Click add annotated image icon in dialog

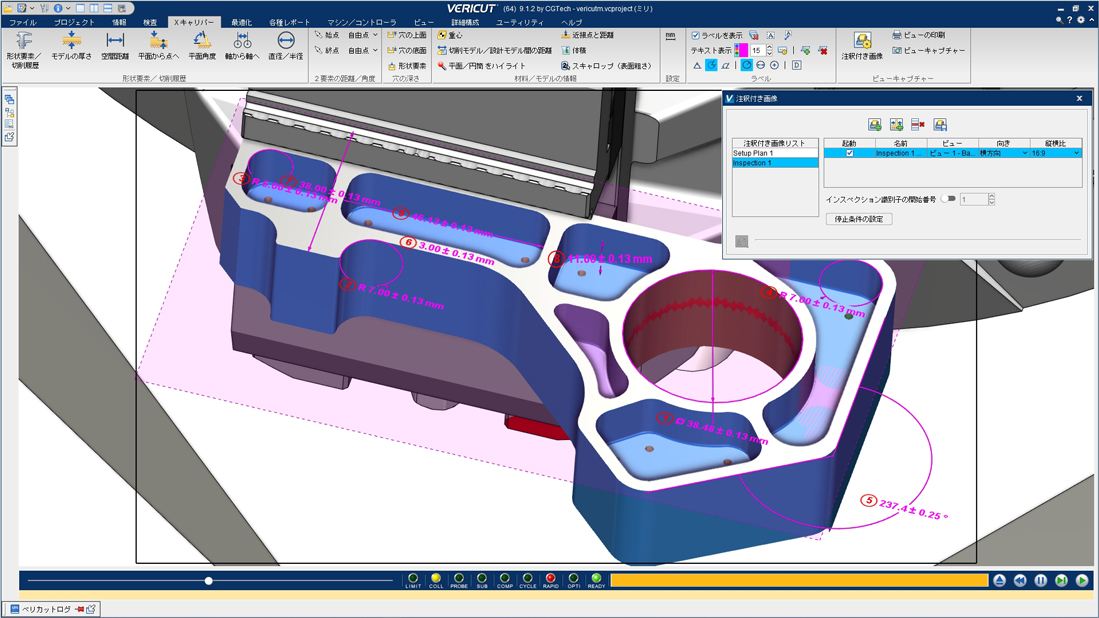coord(875,125)
